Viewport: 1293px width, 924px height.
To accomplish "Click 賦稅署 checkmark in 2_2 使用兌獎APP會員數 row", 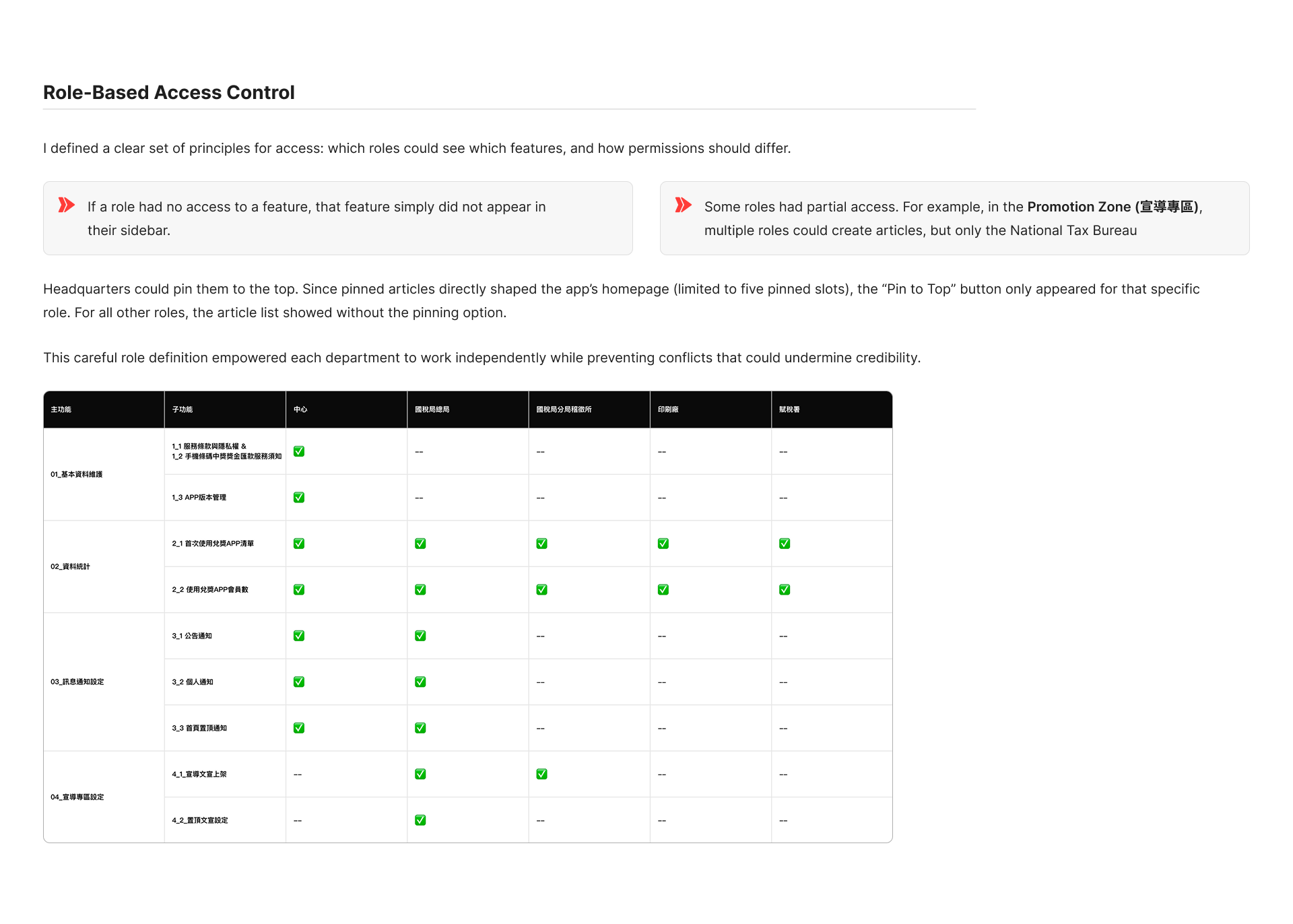I will pos(785,590).
